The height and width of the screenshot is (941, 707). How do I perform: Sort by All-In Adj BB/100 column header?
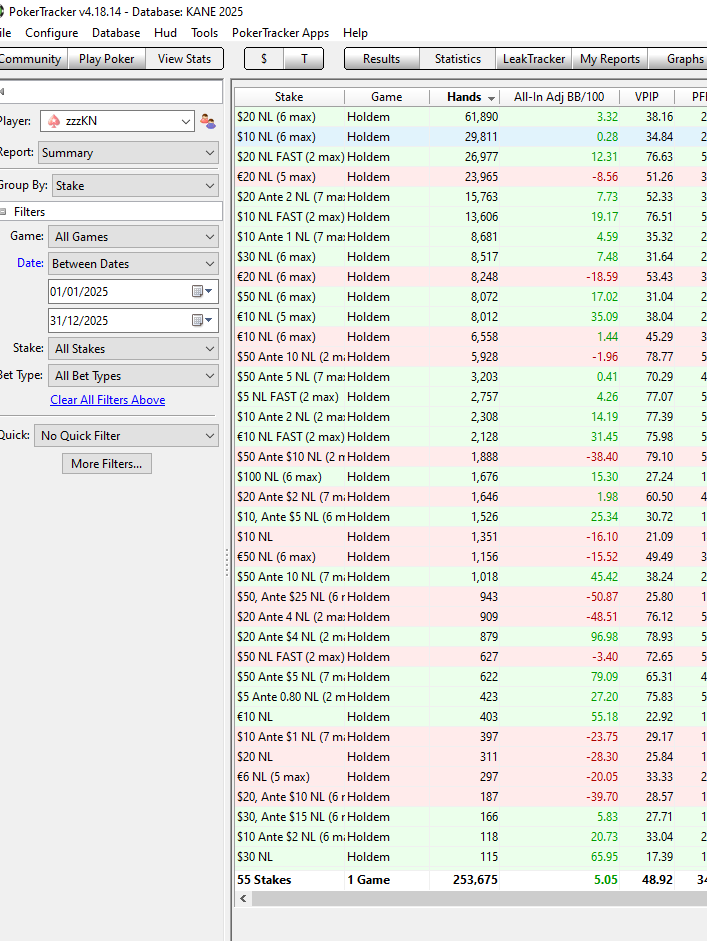pos(559,97)
